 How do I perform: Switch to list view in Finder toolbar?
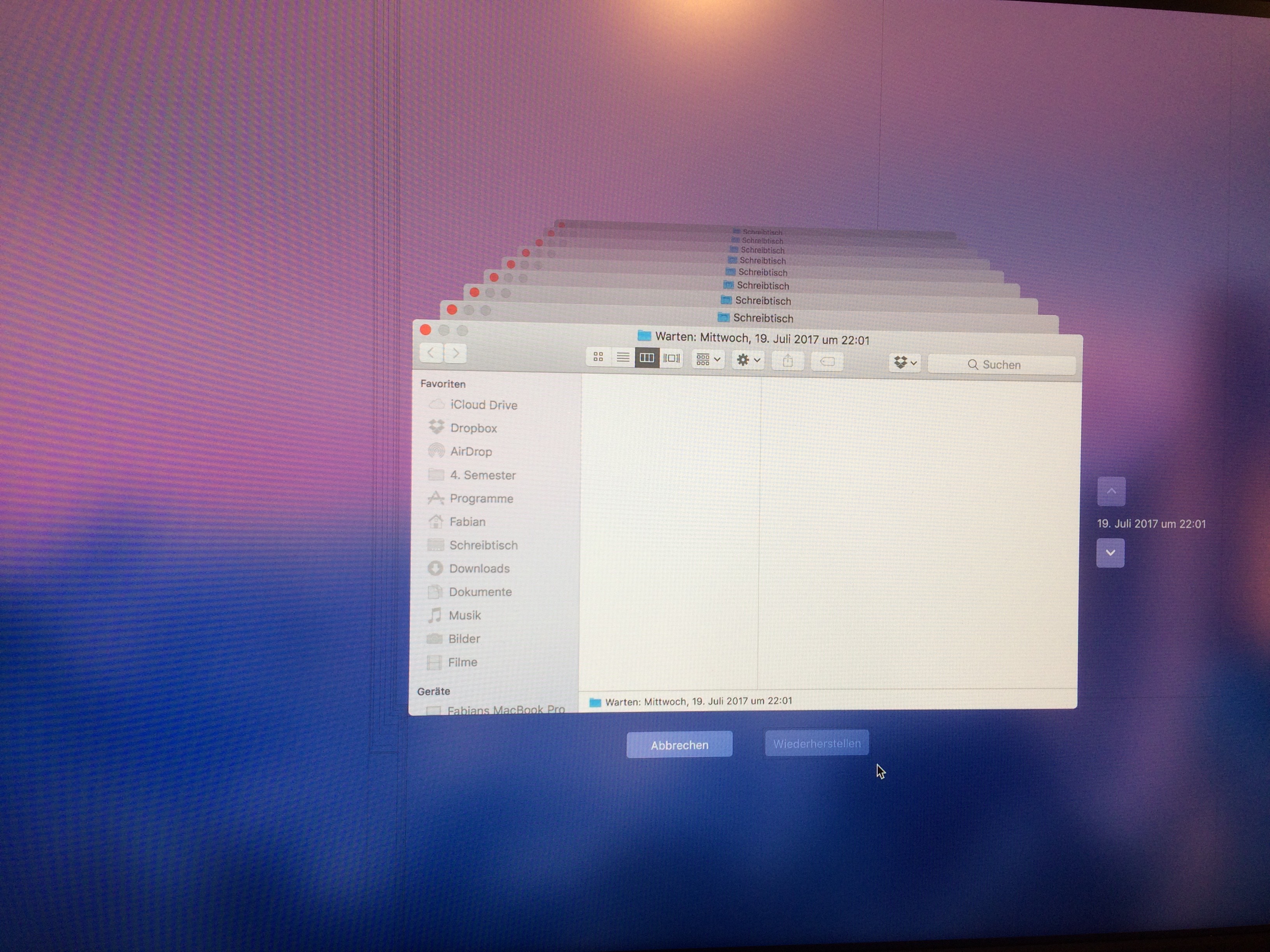[623, 357]
